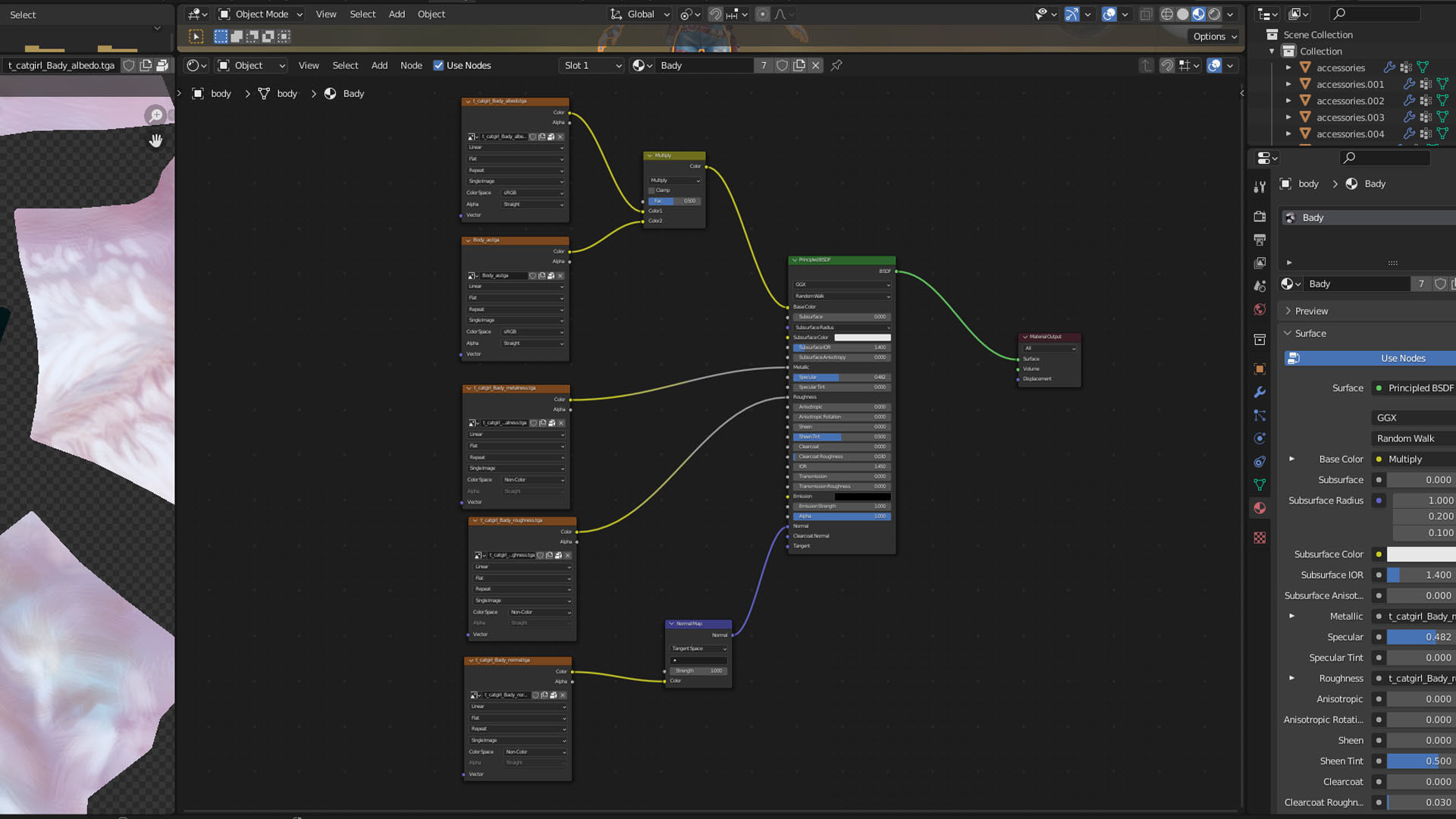Toggle fake user shield for Bady material
1456x819 pixels.
point(782,65)
